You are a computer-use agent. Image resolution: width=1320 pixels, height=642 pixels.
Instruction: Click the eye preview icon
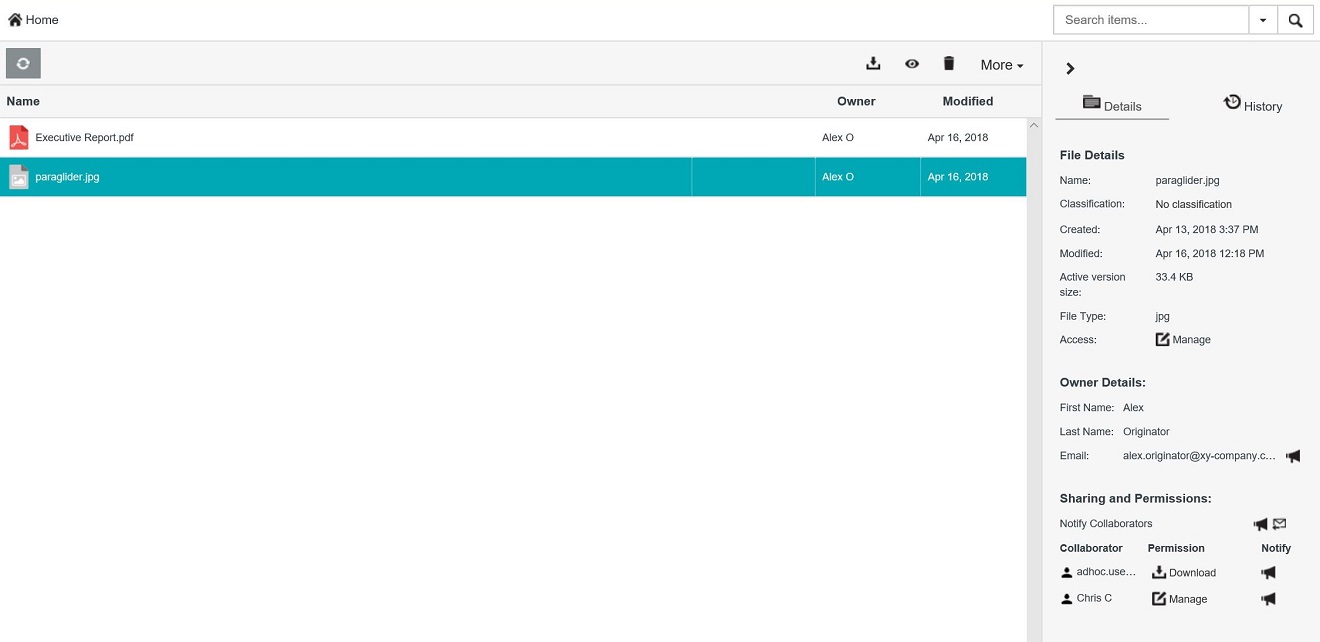912,64
